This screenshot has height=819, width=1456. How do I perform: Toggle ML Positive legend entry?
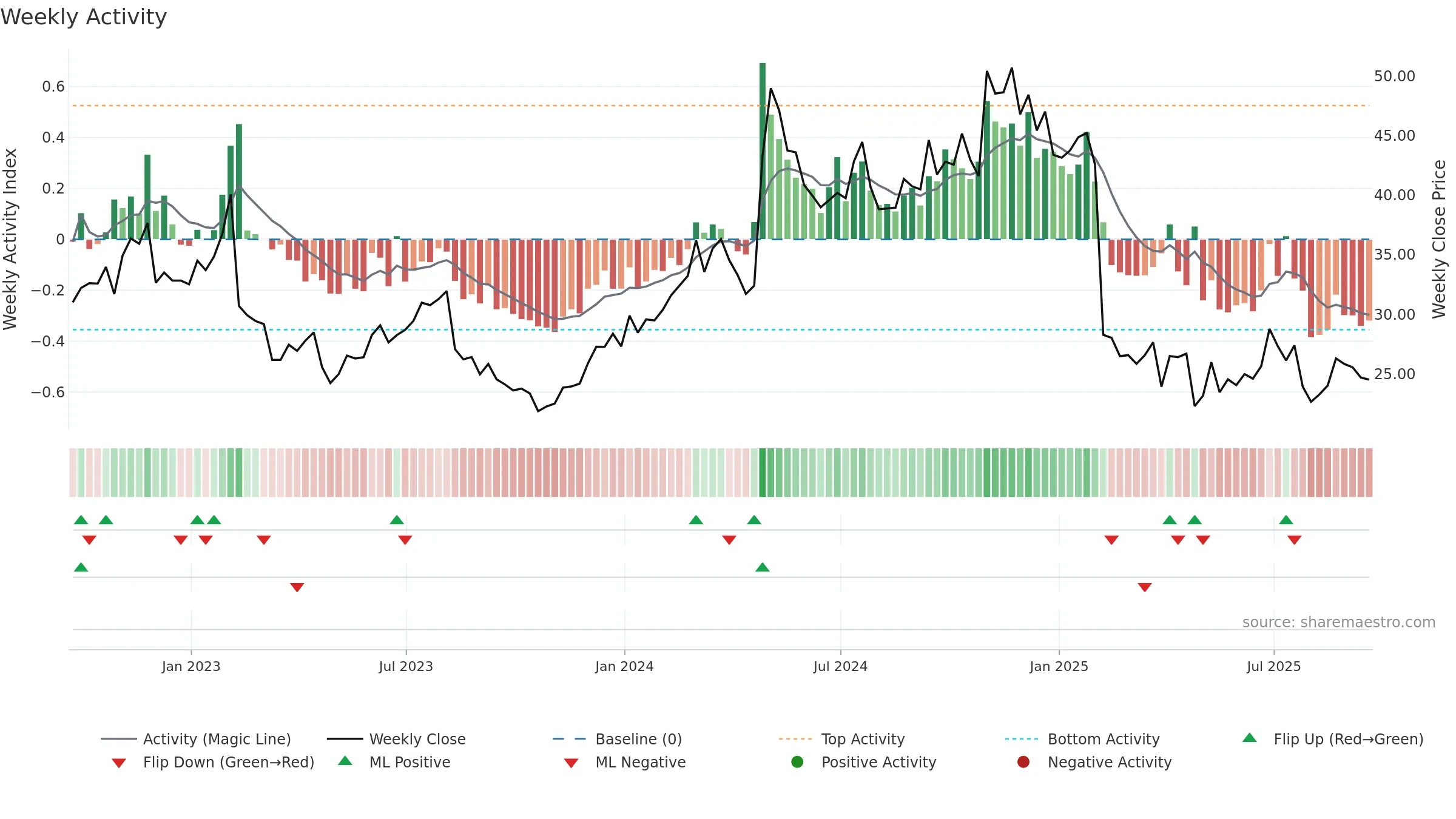tap(394, 762)
